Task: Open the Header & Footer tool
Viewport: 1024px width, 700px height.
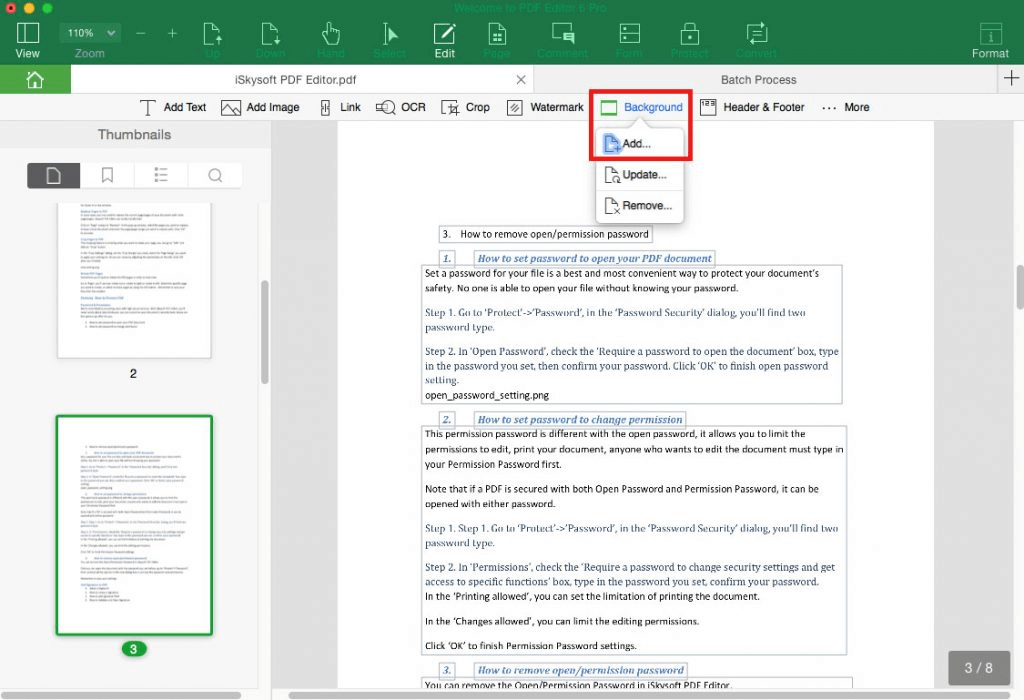Action: pyautogui.click(x=752, y=107)
